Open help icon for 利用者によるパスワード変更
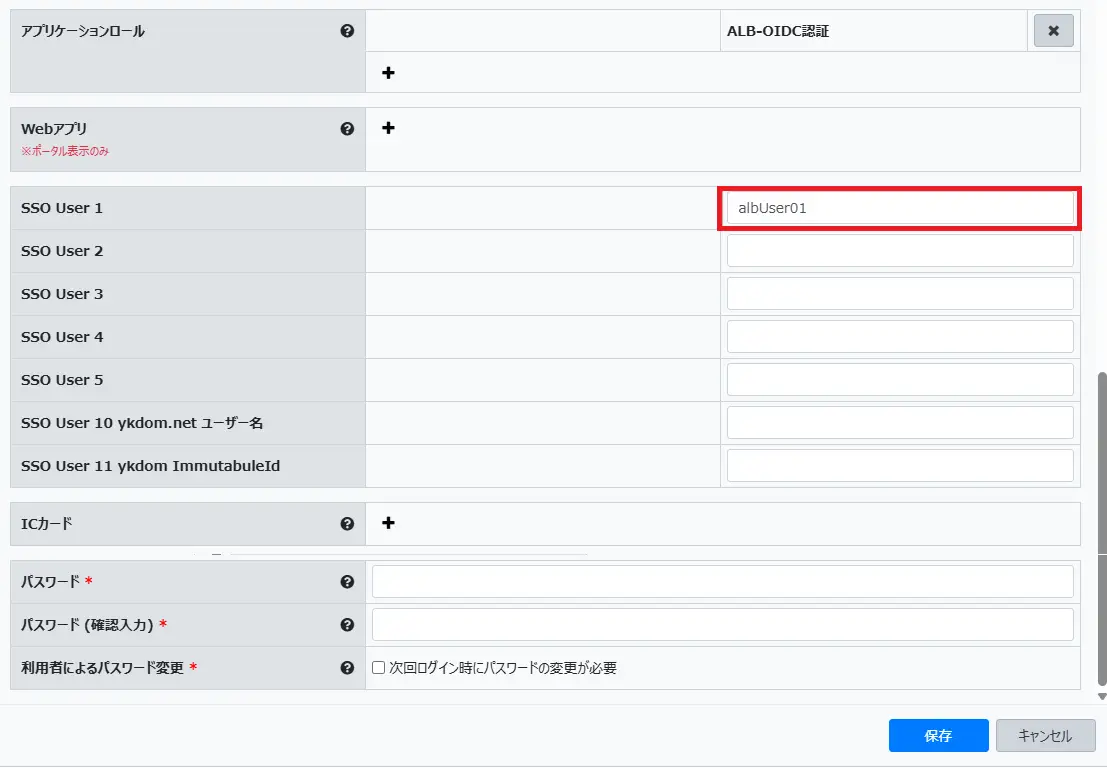This screenshot has height=768, width=1107. [347, 668]
